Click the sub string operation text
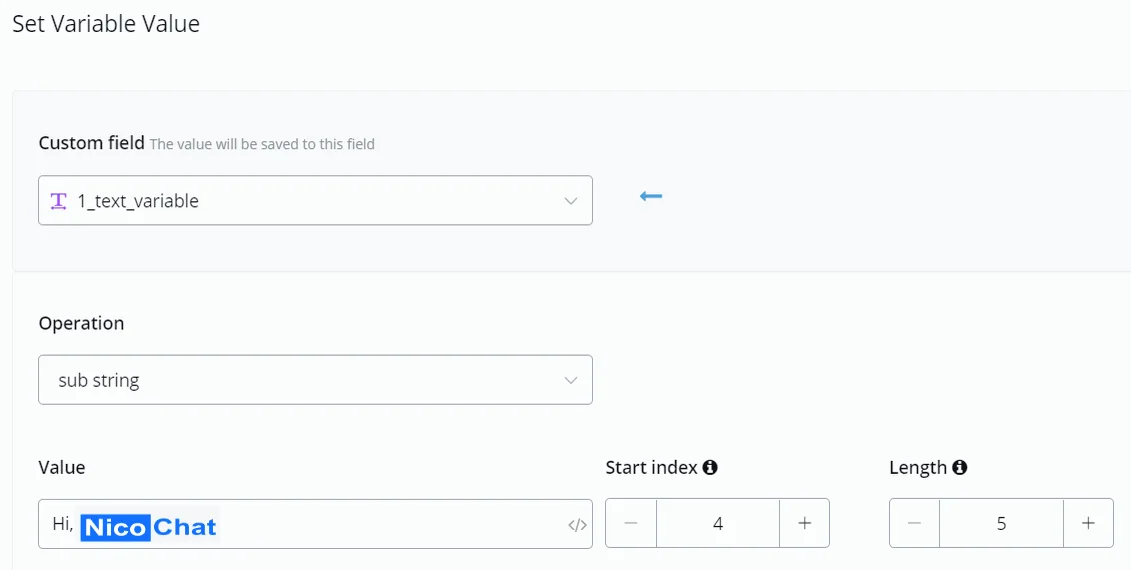This screenshot has height=570, width=1131. pyautogui.click(x=99, y=380)
